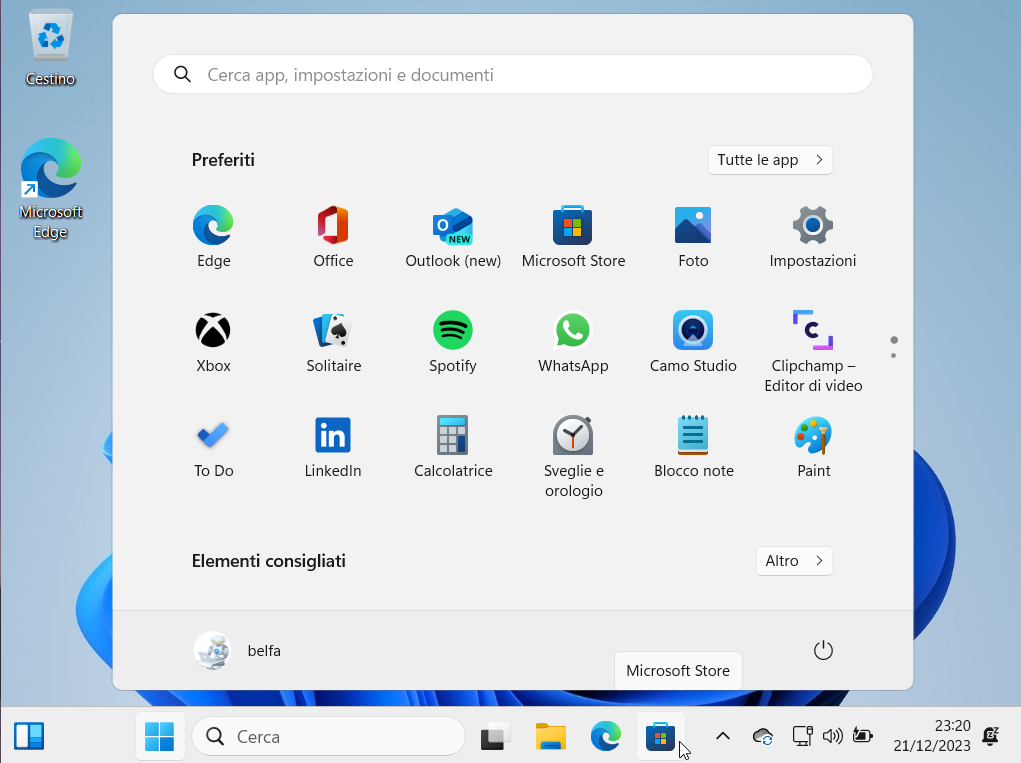Open Impostazioni settings app
This screenshot has width=1021, height=763.
click(813, 237)
